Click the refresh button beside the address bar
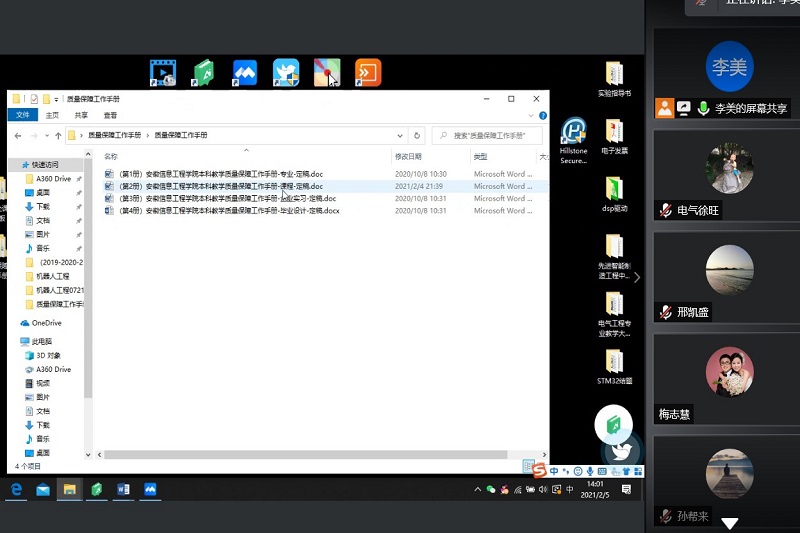This screenshot has width=800, height=533. point(417,135)
